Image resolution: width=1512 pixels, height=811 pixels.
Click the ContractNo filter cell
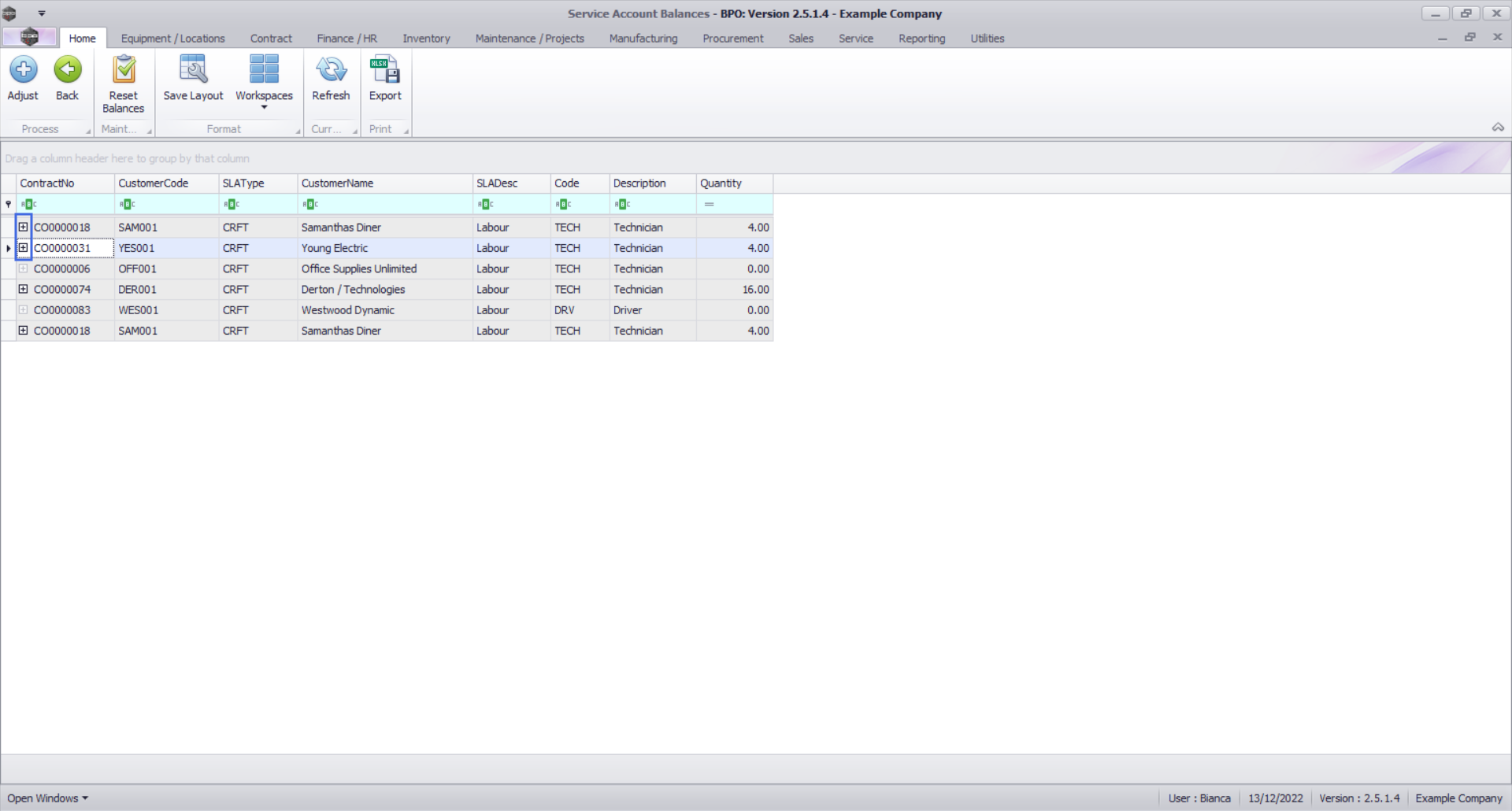click(x=65, y=204)
